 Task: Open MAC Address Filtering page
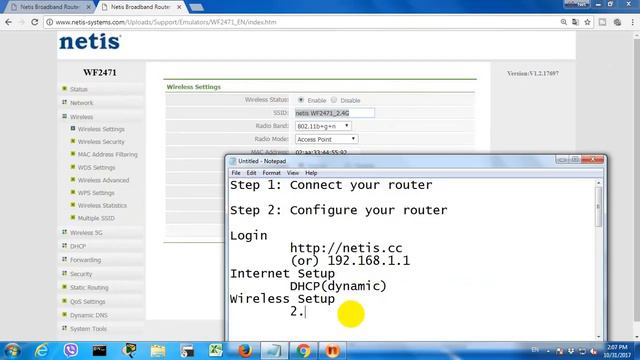[107, 154]
